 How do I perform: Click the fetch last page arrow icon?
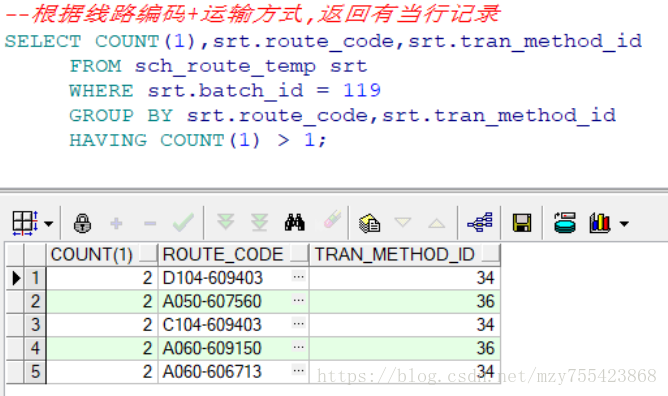(x=259, y=222)
